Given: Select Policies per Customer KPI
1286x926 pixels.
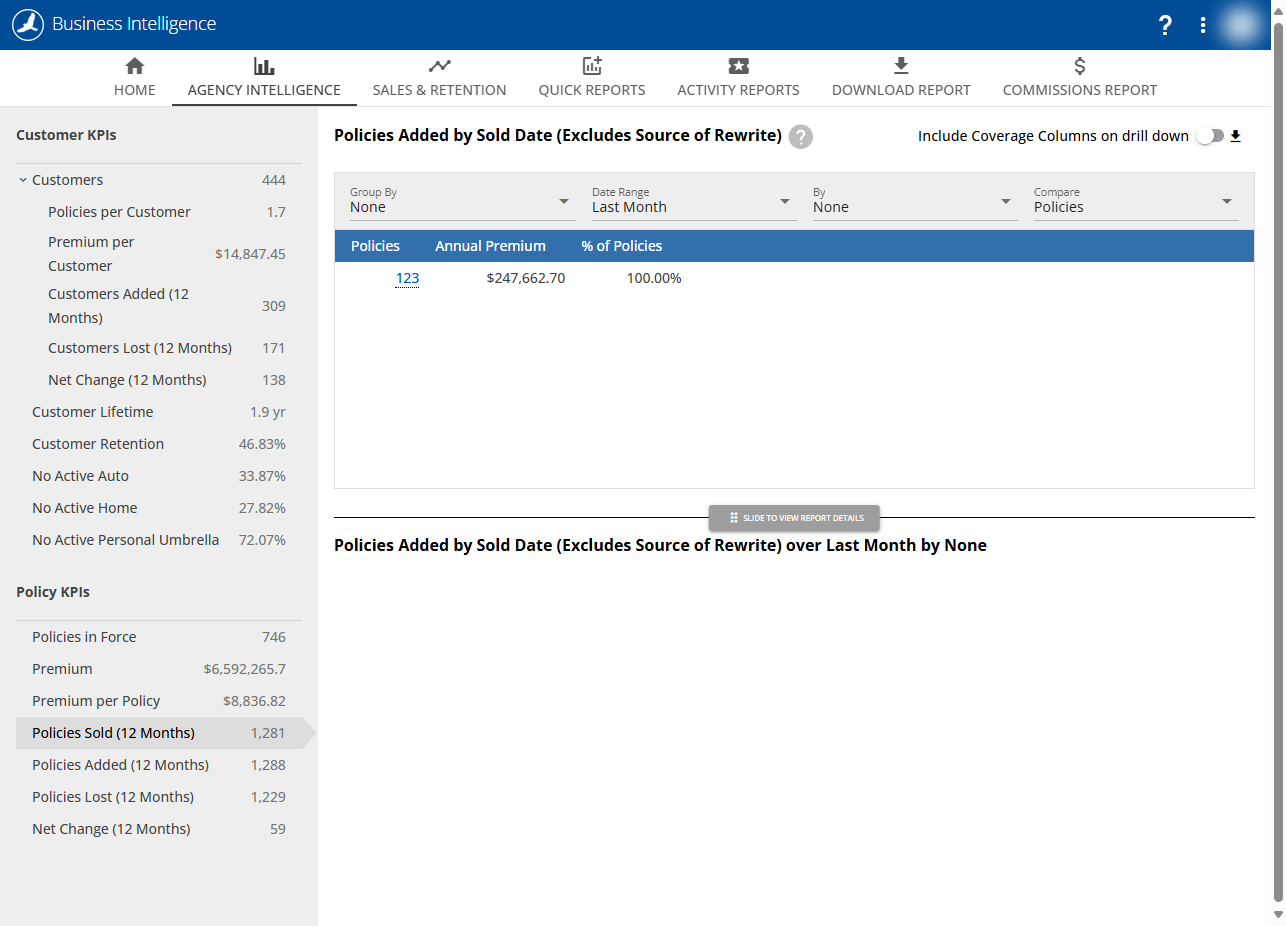Looking at the screenshot, I should pos(159,212).
